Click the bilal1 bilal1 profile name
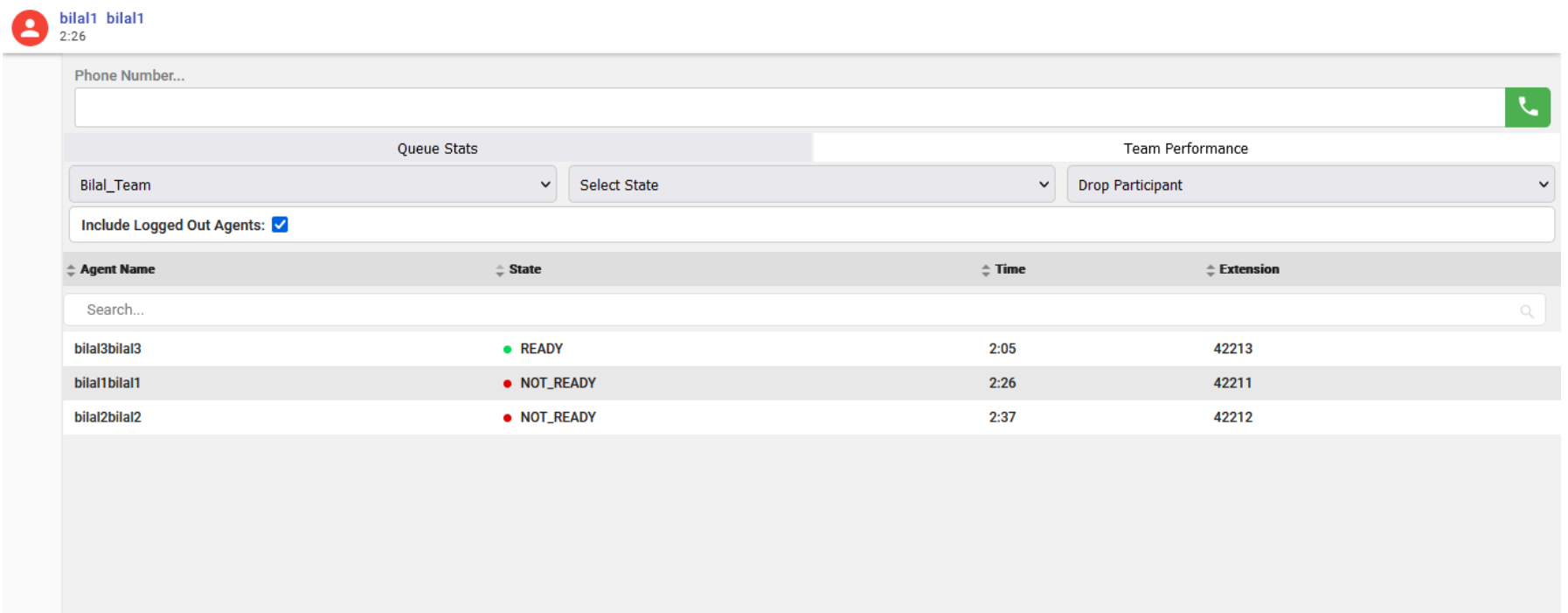1568x613 pixels. [101, 18]
